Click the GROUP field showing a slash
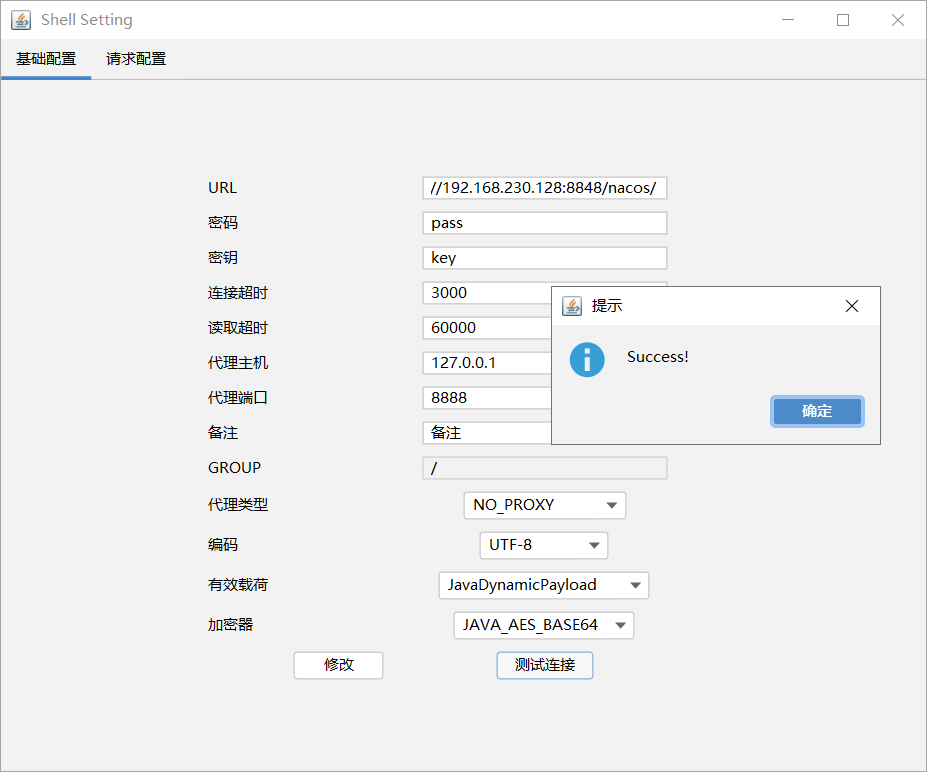The image size is (927, 772). pos(545,468)
